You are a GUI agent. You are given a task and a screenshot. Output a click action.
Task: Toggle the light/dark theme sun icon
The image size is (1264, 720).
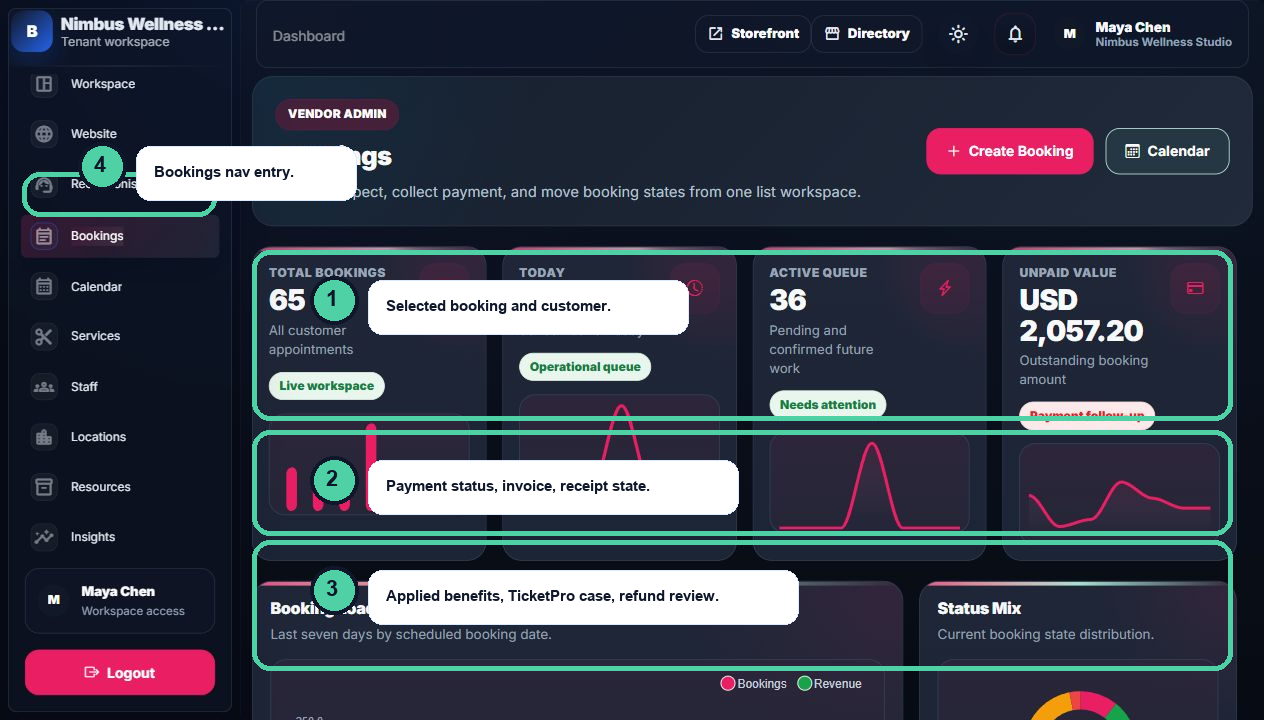(x=958, y=34)
